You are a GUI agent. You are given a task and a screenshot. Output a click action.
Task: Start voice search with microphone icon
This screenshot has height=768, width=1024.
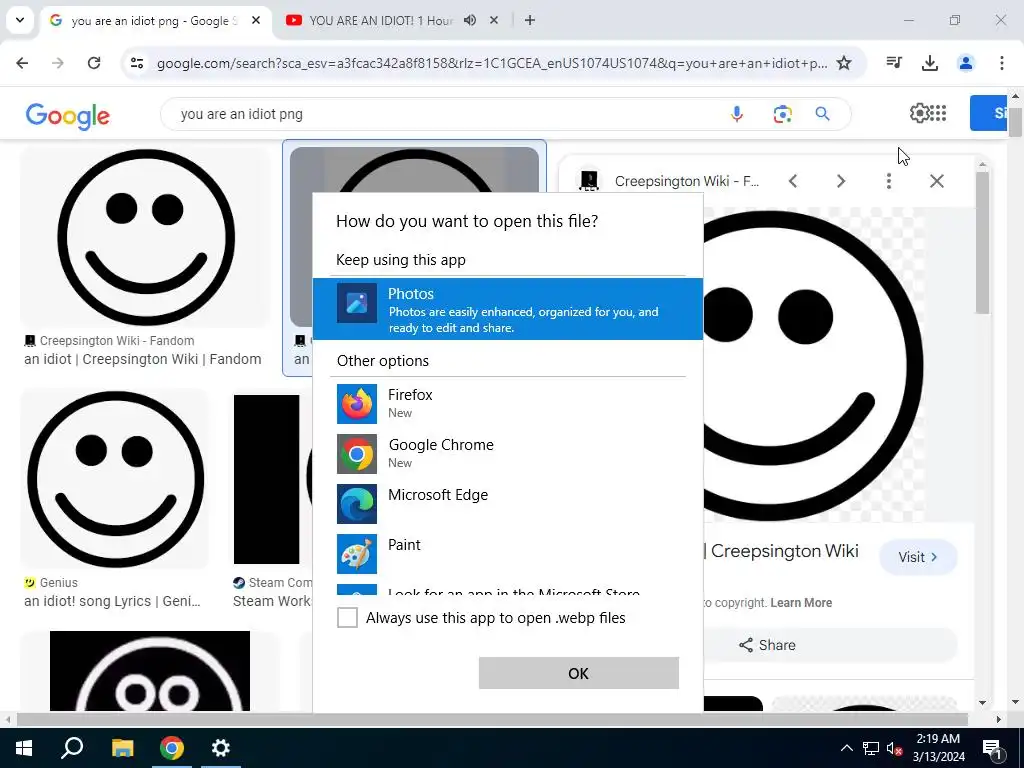click(737, 114)
